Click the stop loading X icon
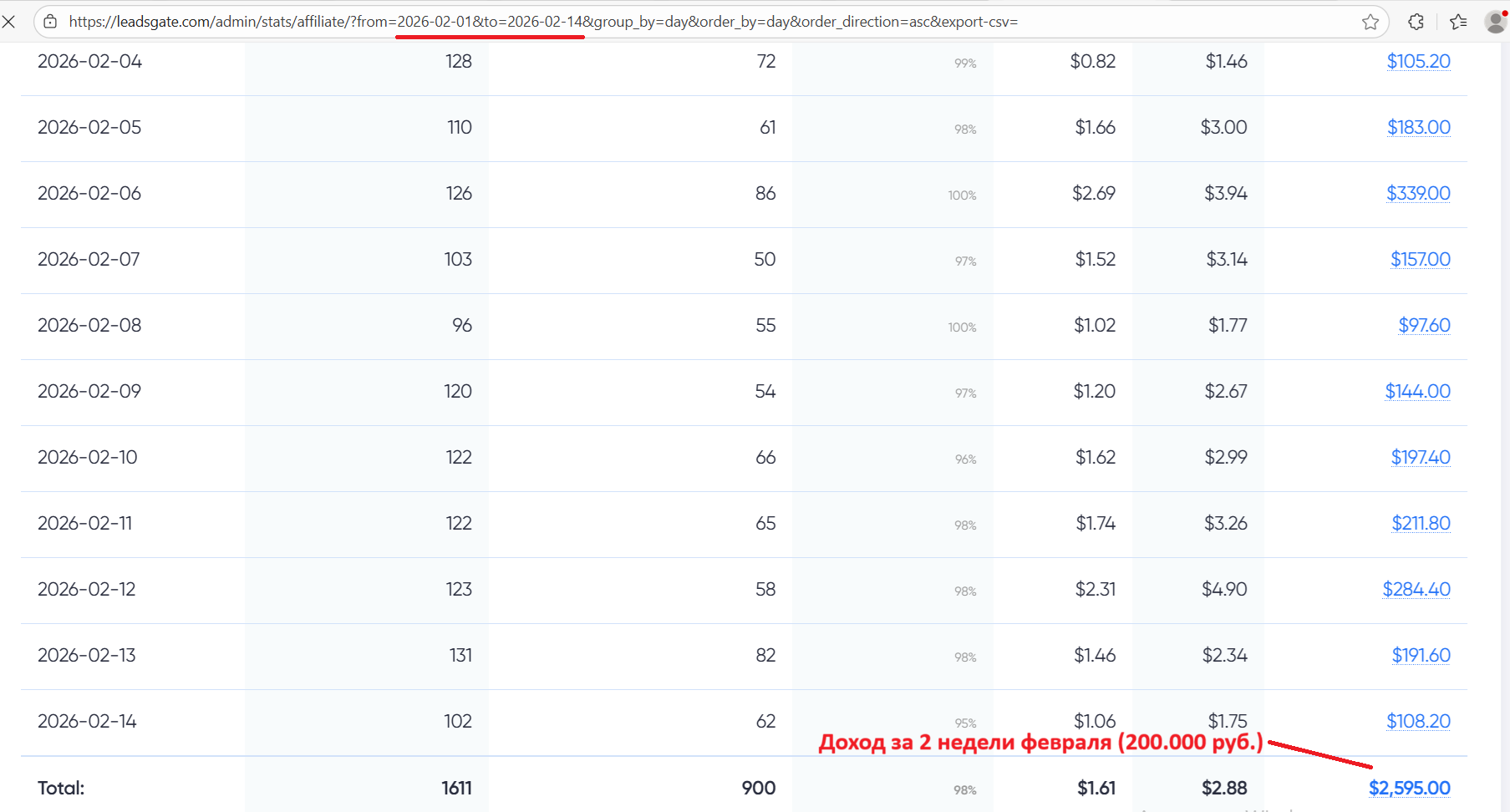Image resolution: width=1510 pixels, height=812 pixels. pyautogui.click(x=8, y=22)
